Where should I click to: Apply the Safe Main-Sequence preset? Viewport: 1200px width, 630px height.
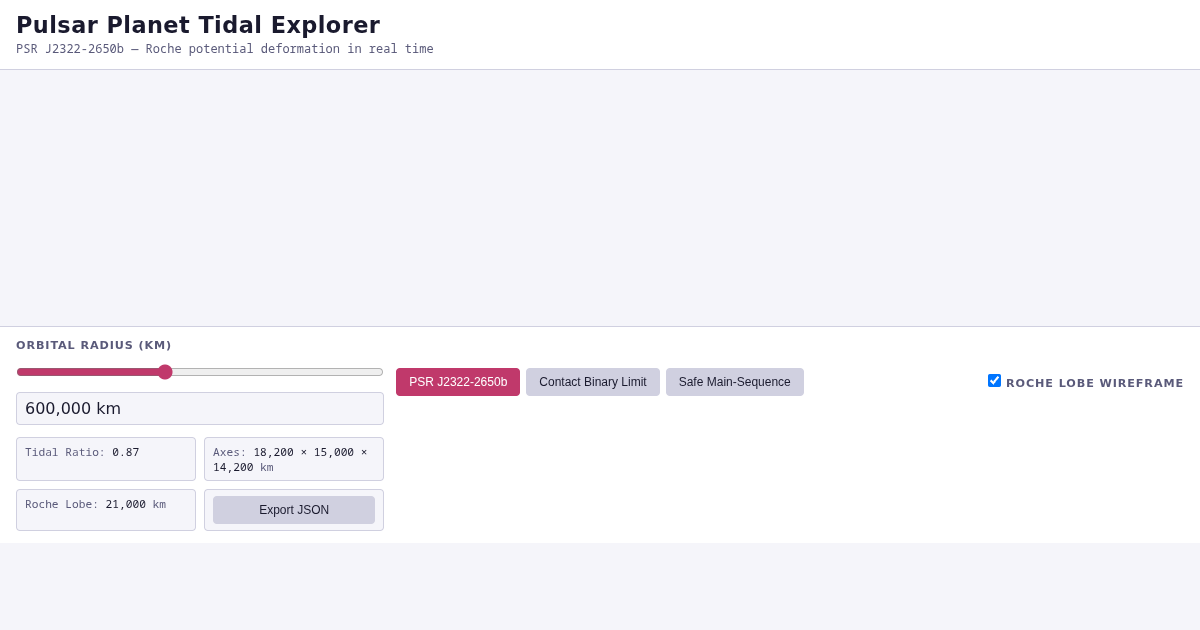735,382
